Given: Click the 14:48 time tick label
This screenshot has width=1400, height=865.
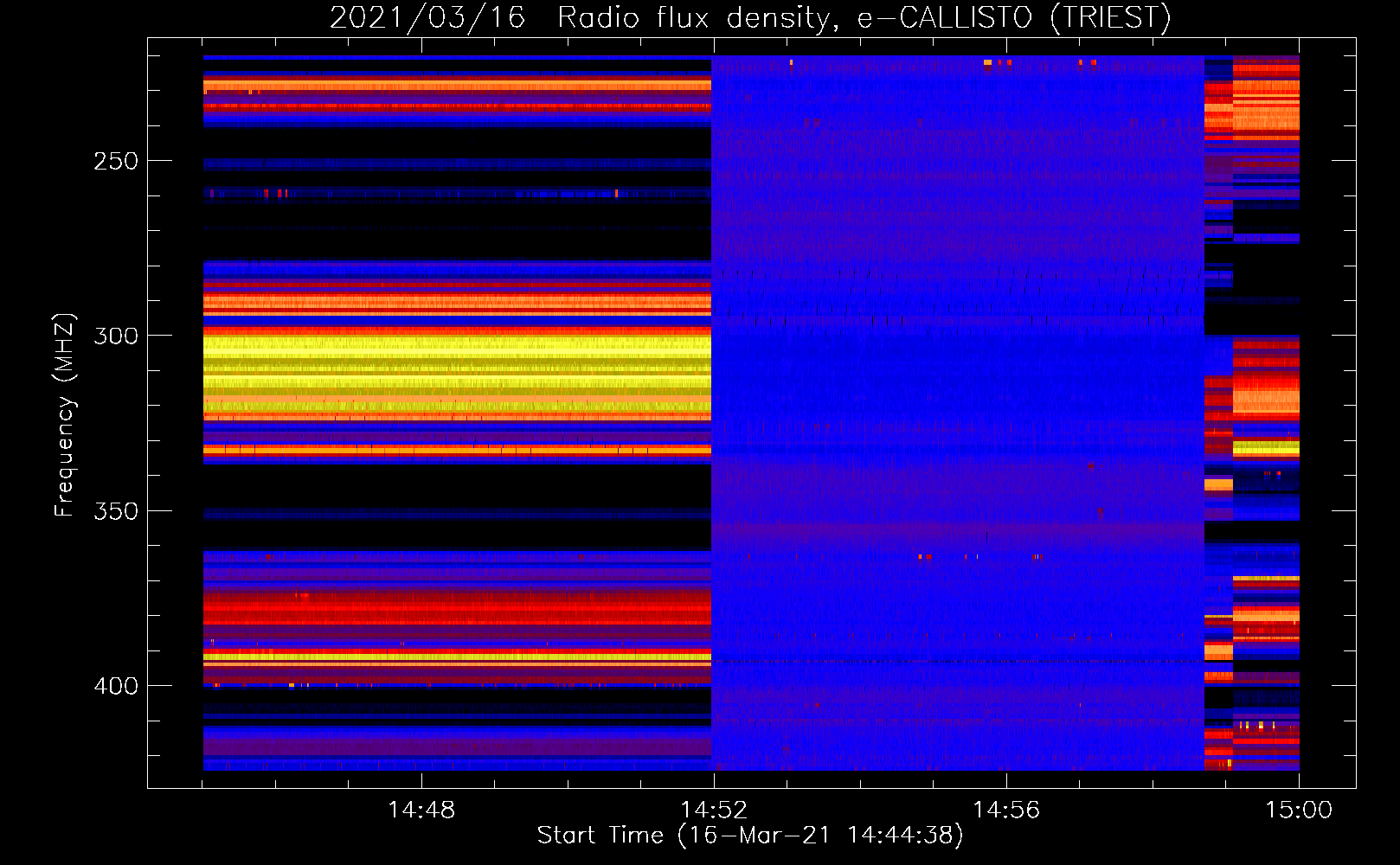Looking at the screenshot, I should [x=421, y=811].
